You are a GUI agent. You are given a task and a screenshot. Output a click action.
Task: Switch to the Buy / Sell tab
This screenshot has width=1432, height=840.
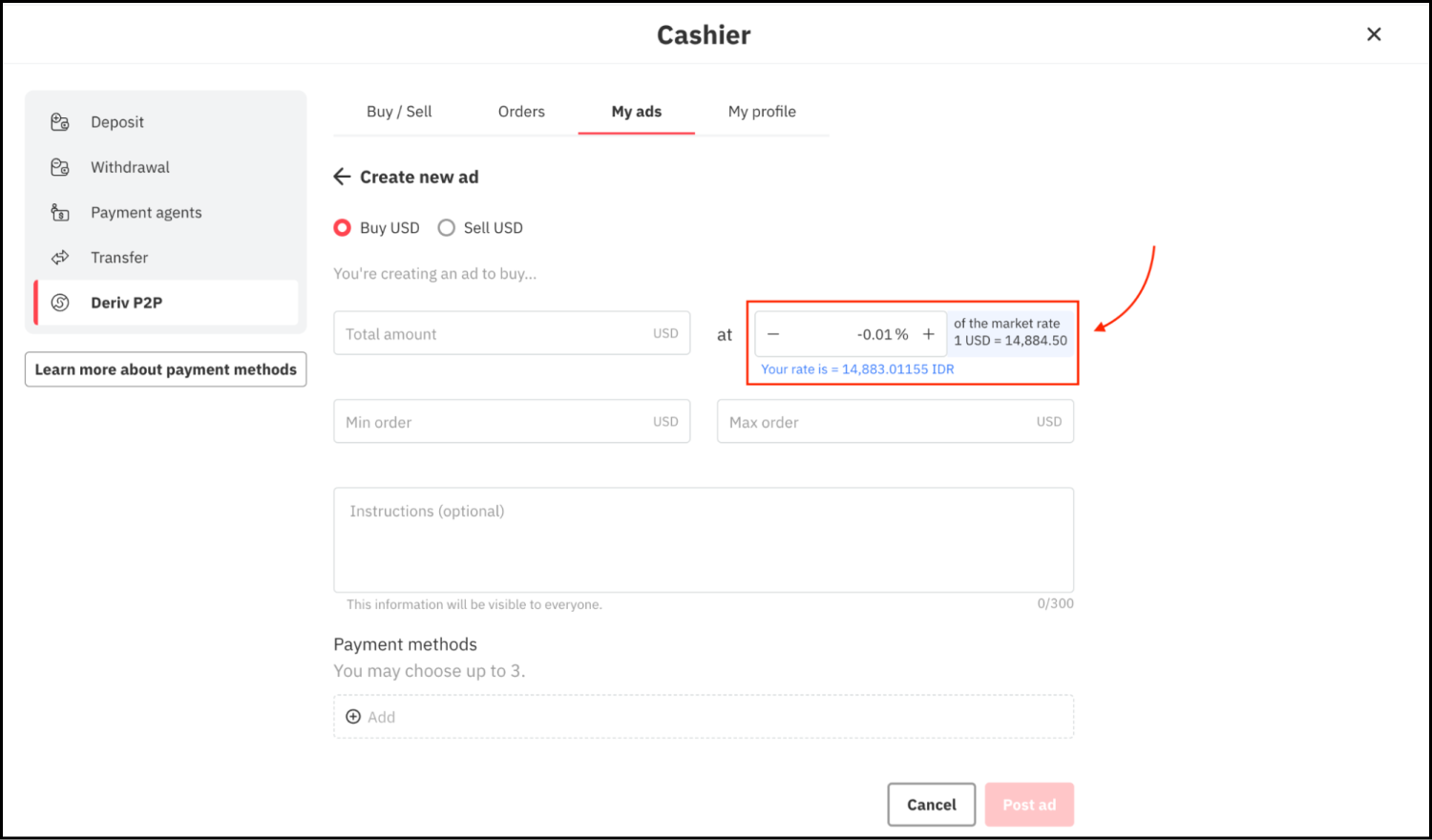(399, 112)
